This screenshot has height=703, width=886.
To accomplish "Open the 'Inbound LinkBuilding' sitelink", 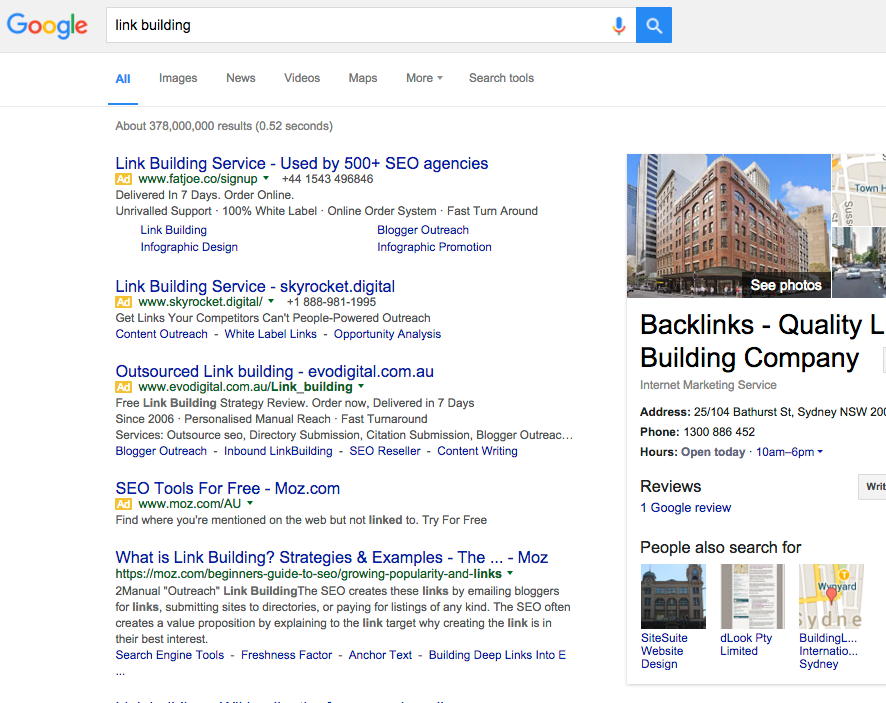I will click(x=278, y=451).
